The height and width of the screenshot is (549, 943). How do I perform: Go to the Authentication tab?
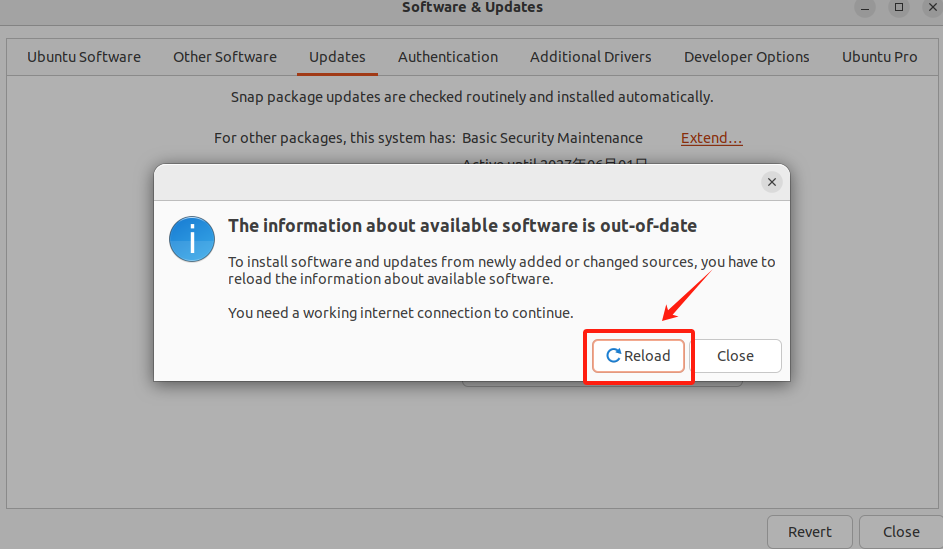pyautogui.click(x=448, y=57)
